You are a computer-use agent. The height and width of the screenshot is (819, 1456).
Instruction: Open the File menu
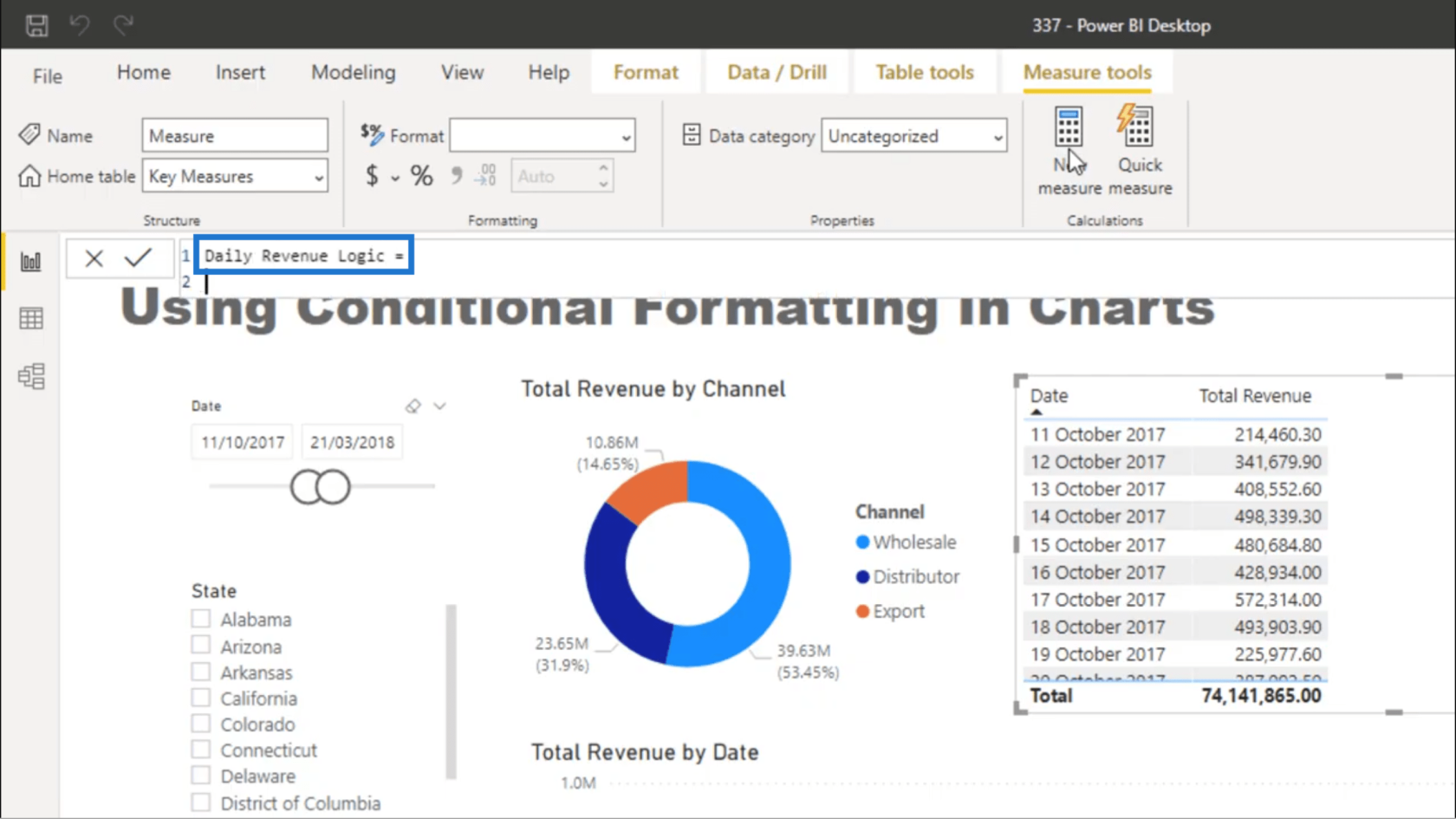[x=47, y=76]
